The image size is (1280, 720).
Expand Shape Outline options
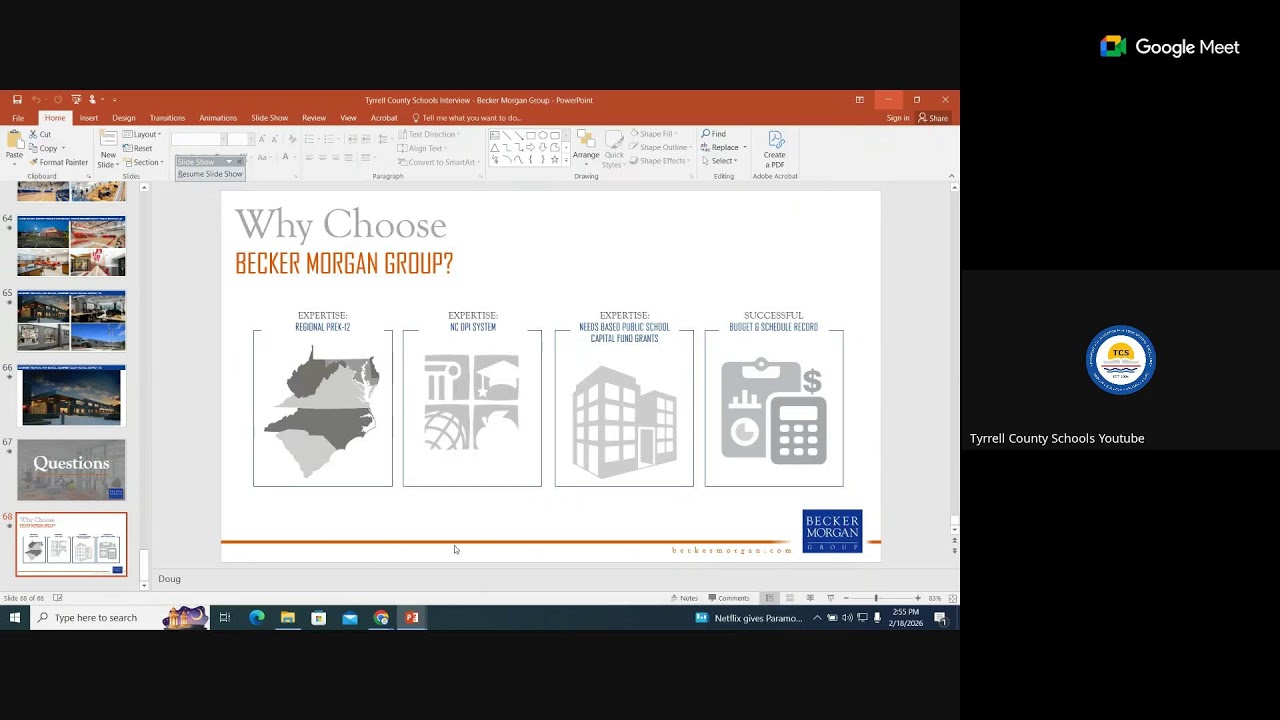(659, 147)
